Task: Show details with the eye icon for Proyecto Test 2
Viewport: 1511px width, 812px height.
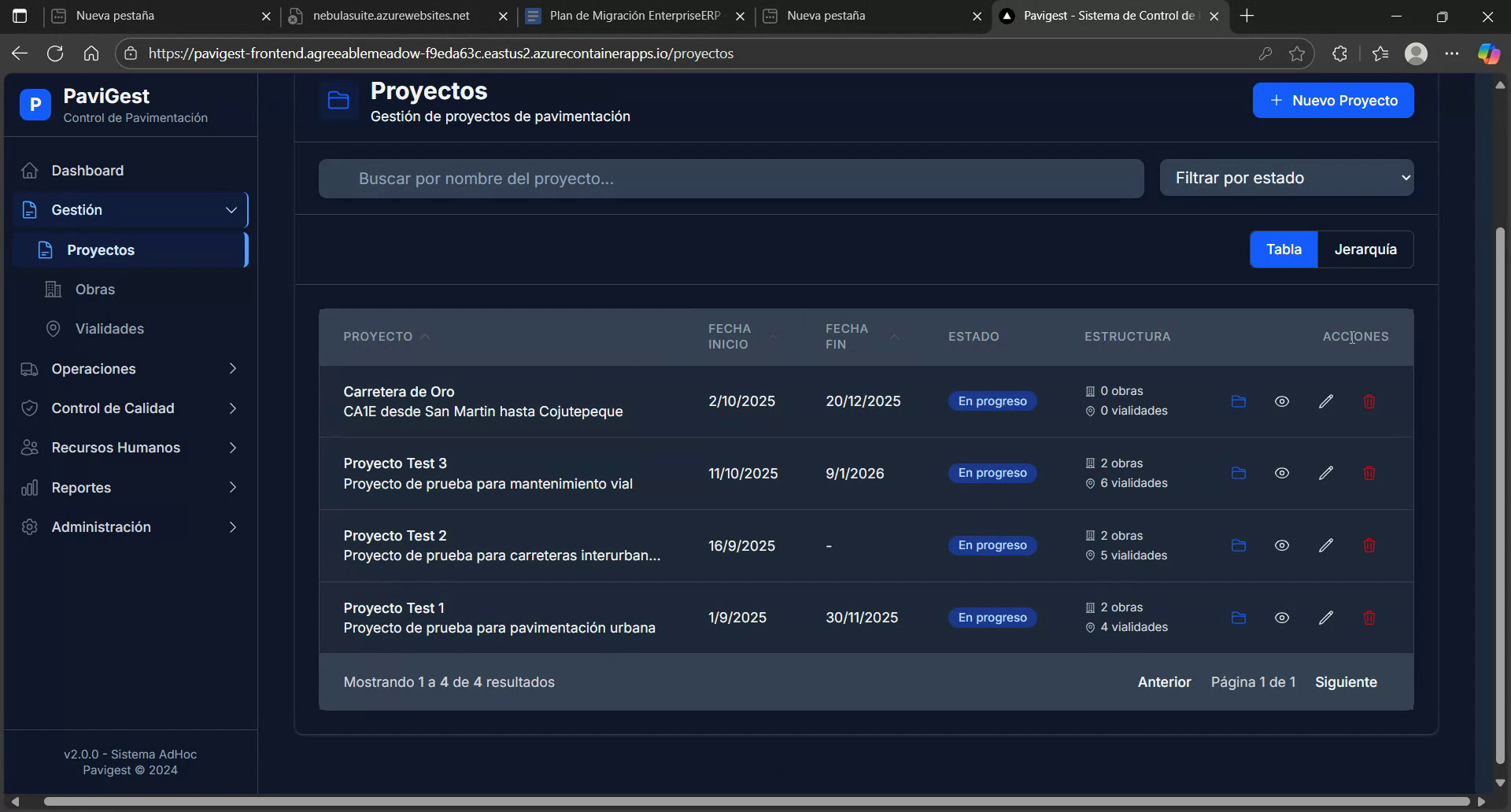Action: click(x=1282, y=545)
